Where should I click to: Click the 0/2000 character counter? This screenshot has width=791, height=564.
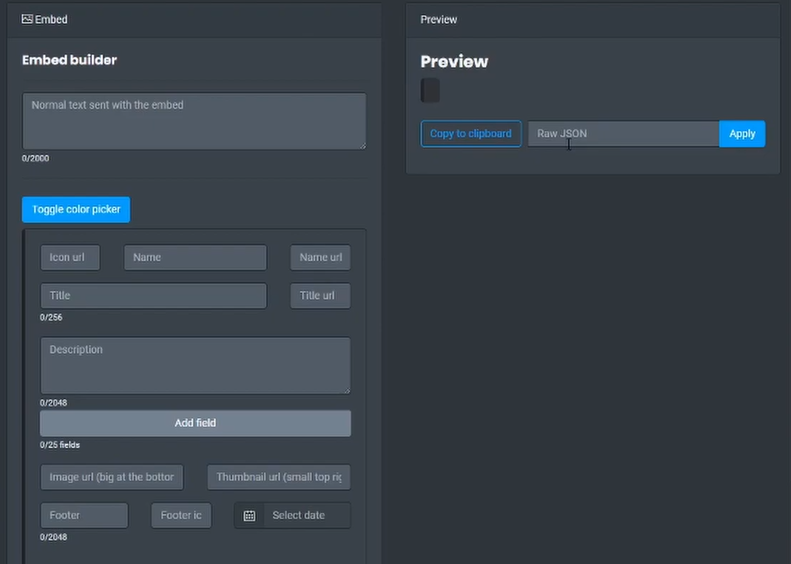[35, 158]
